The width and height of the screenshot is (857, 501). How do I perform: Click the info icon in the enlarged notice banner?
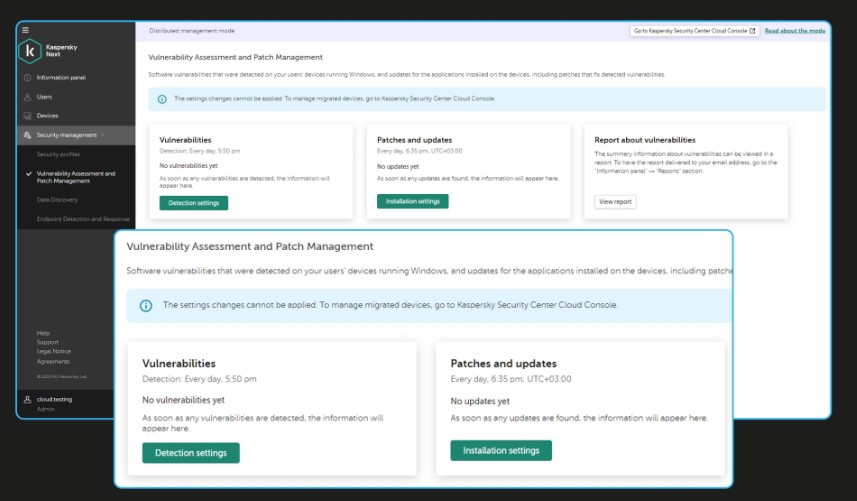(x=146, y=305)
